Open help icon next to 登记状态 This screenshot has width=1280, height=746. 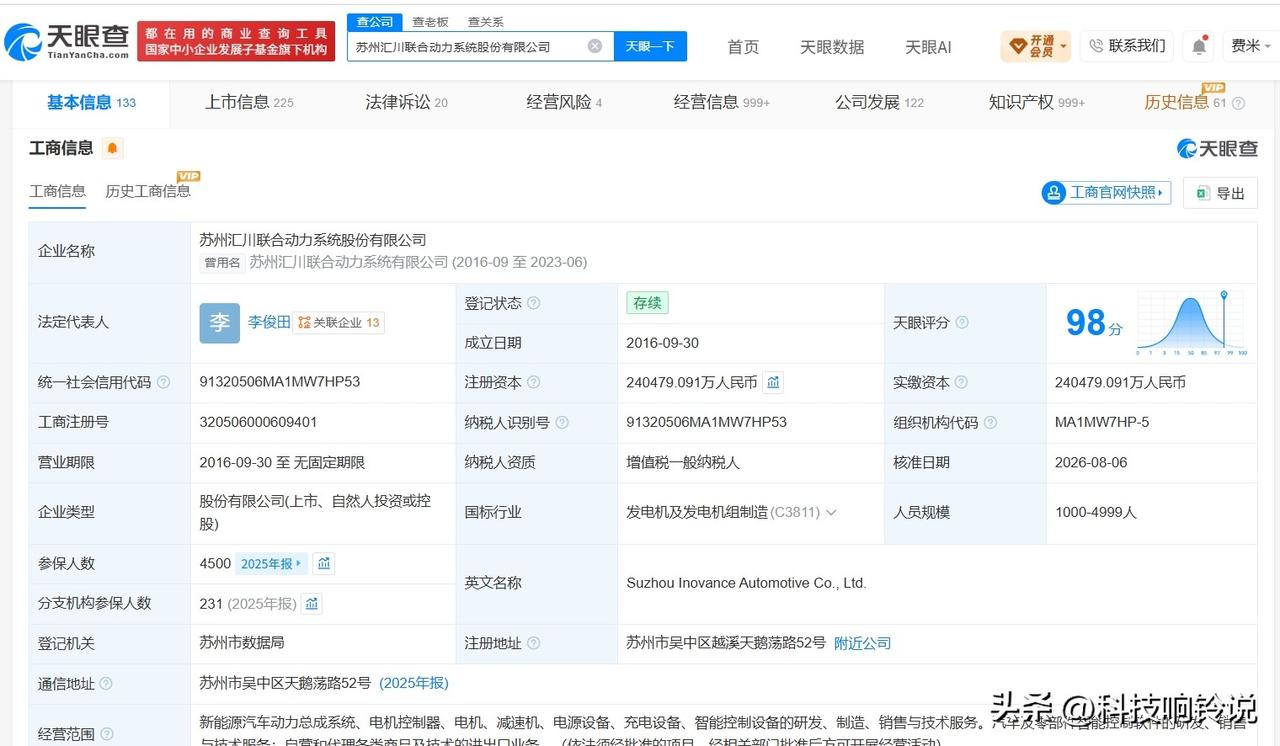pos(533,303)
